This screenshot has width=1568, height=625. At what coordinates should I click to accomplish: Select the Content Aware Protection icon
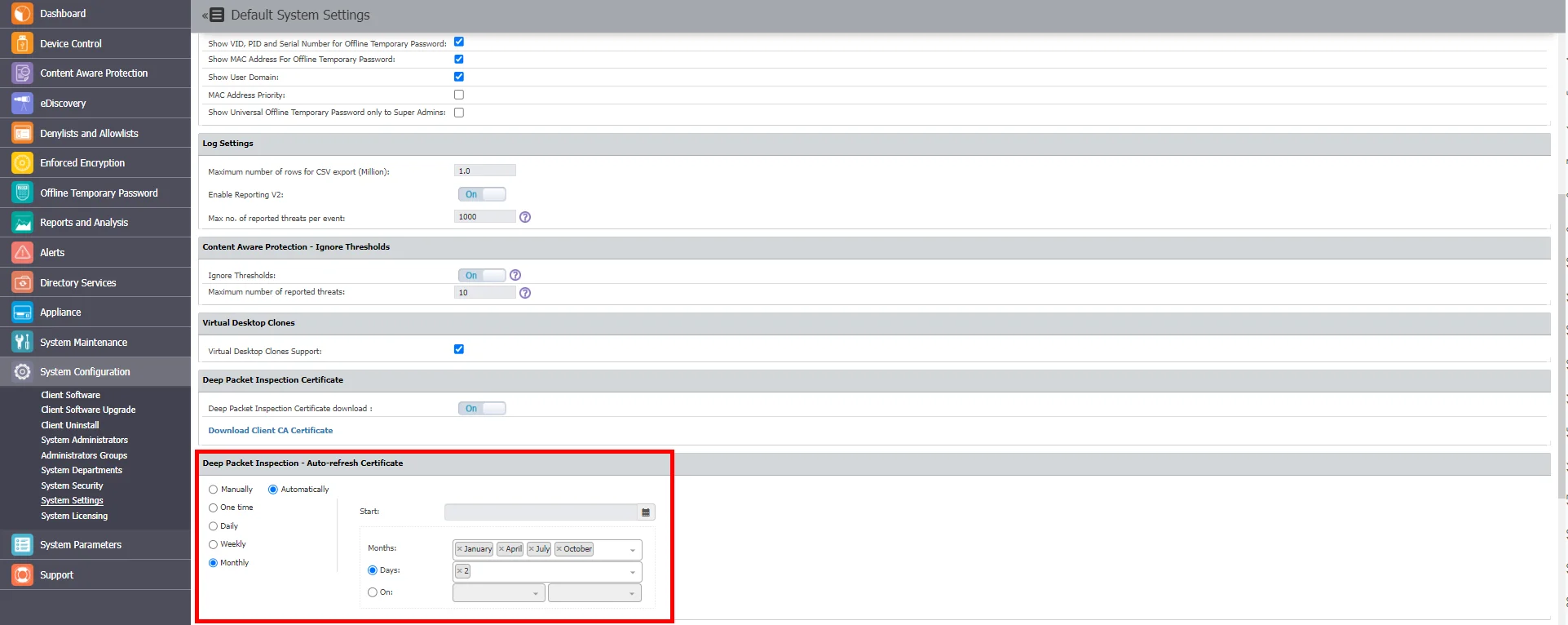[x=22, y=73]
